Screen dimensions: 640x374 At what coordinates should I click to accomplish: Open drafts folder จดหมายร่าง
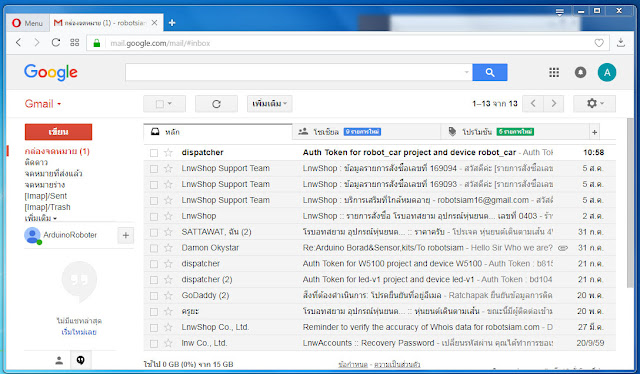[45, 185]
